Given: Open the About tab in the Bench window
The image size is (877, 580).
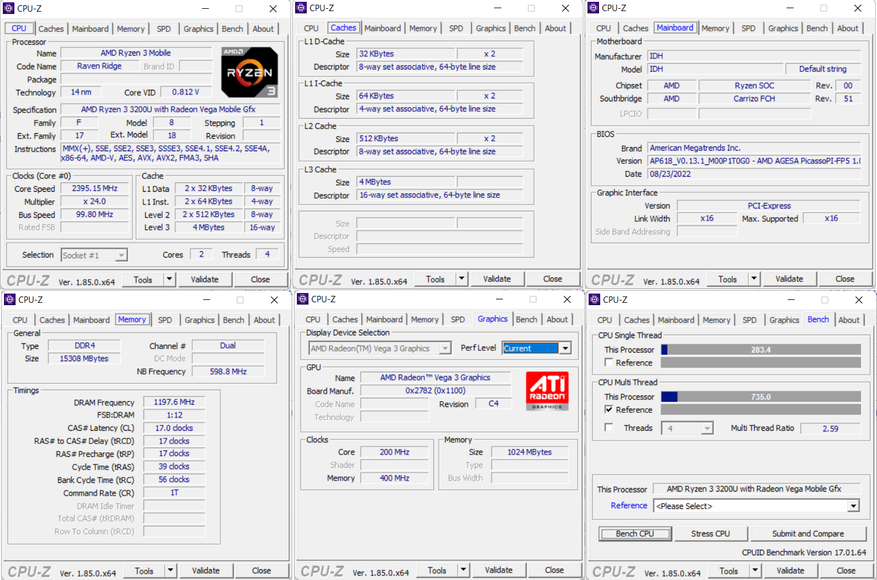Looking at the screenshot, I should (848, 320).
